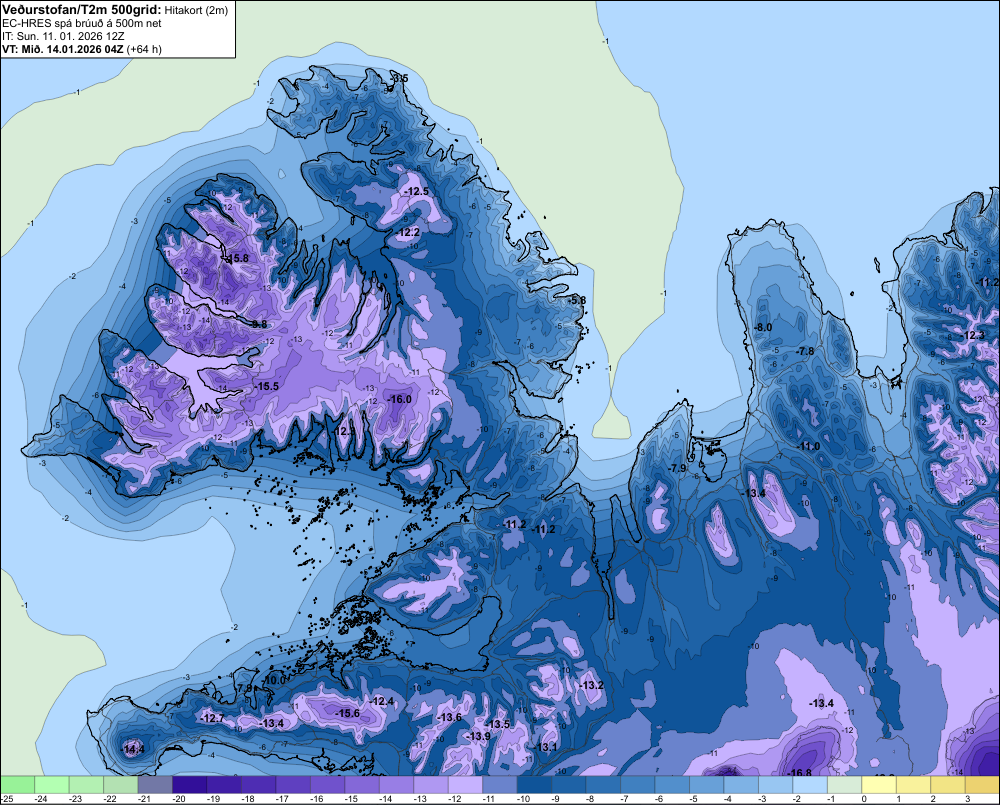Click the -16.0 temperature reading
This screenshot has width=1000, height=805.
click(399, 399)
